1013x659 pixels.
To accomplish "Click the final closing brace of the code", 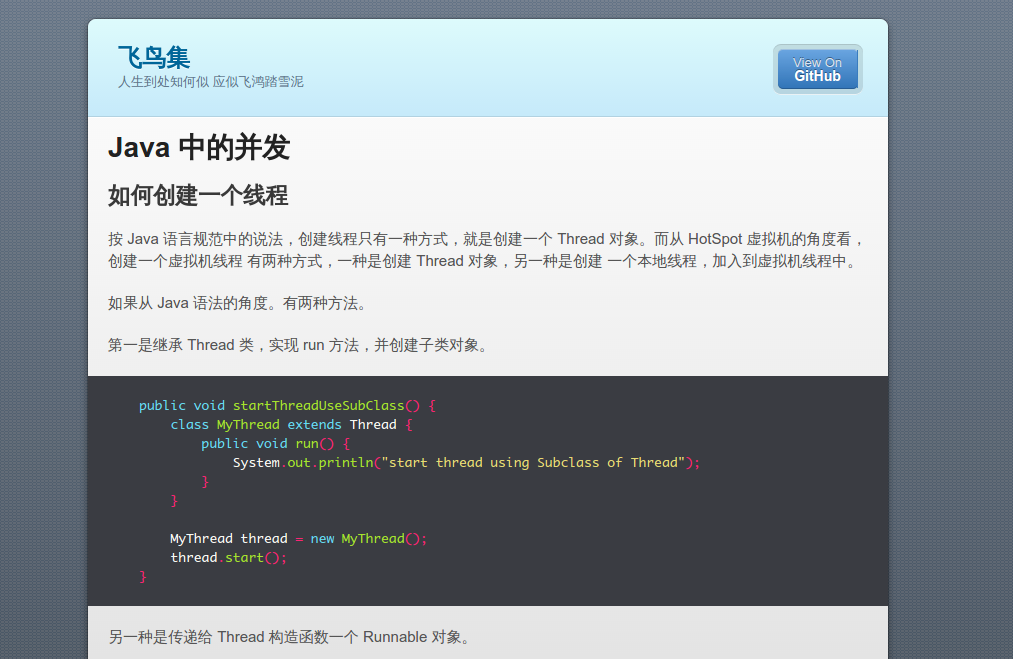I will pos(143,577).
